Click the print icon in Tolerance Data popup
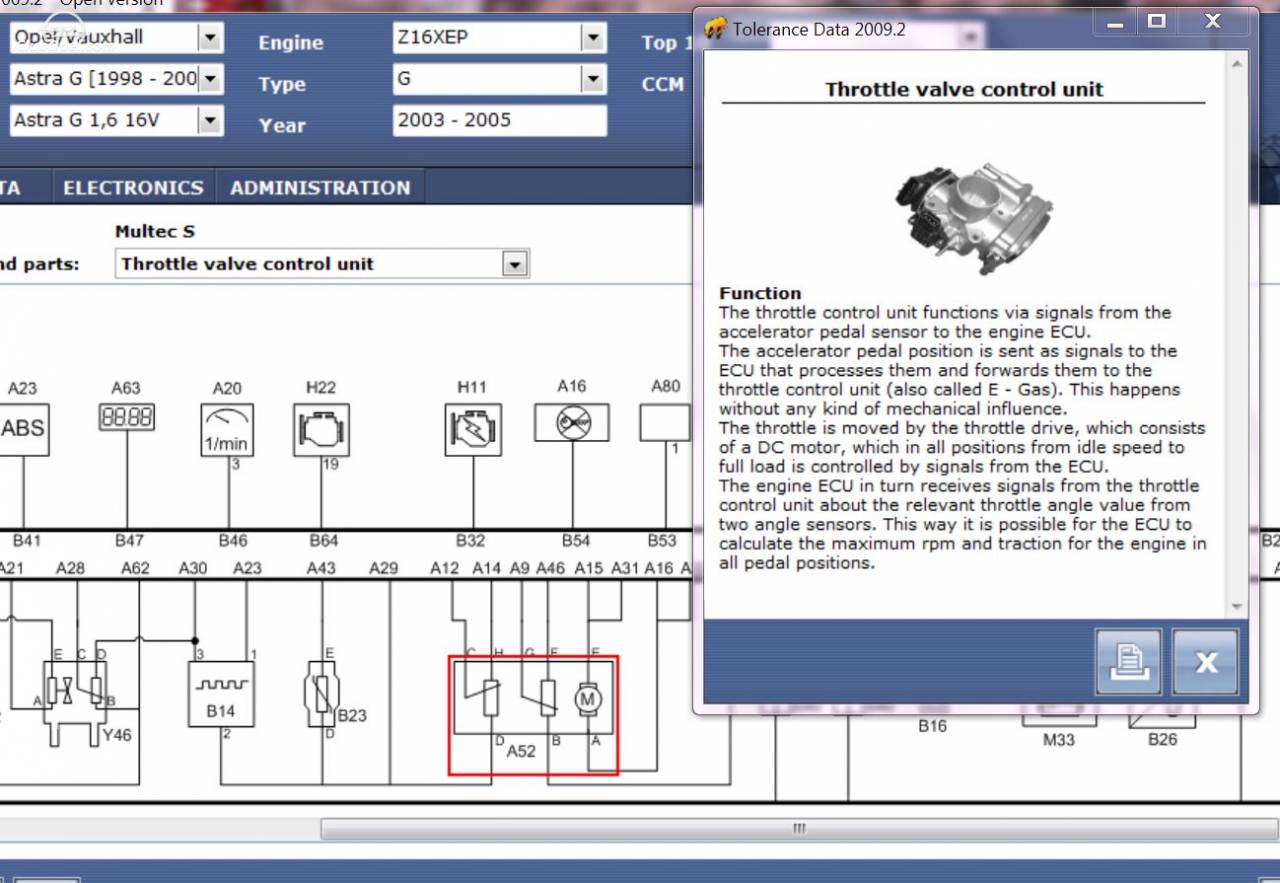The width and height of the screenshot is (1280, 883). point(1128,661)
